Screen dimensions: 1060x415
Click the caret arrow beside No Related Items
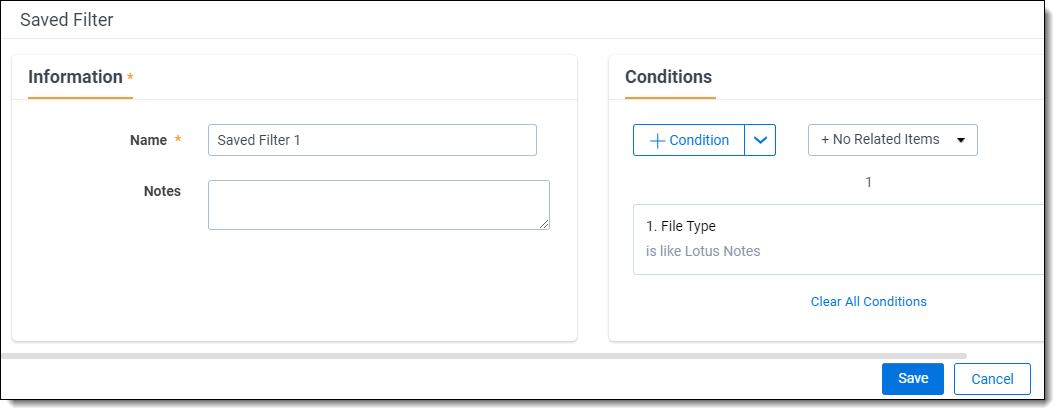pos(961,141)
